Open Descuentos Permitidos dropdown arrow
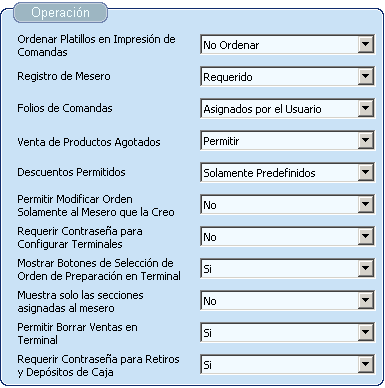The height and width of the screenshot is (388, 385). pyautogui.click(x=365, y=172)
